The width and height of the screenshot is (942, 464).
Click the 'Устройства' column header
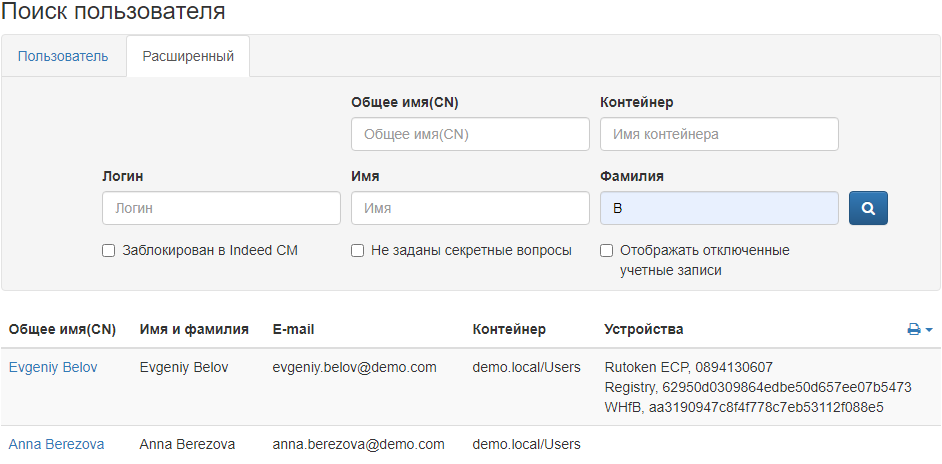pyautogui.click(x=644, y=329)
